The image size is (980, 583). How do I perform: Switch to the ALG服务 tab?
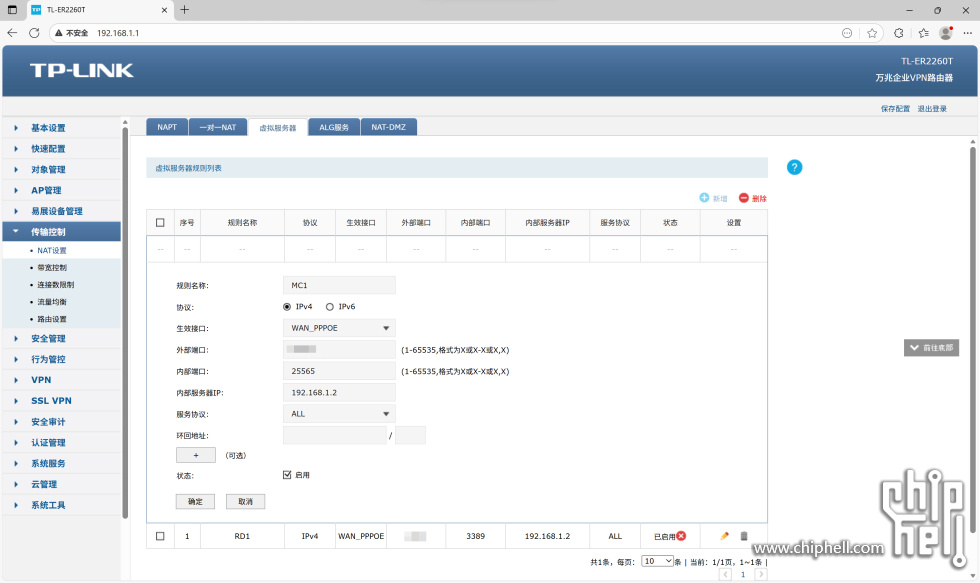click(x=334, y=127)
